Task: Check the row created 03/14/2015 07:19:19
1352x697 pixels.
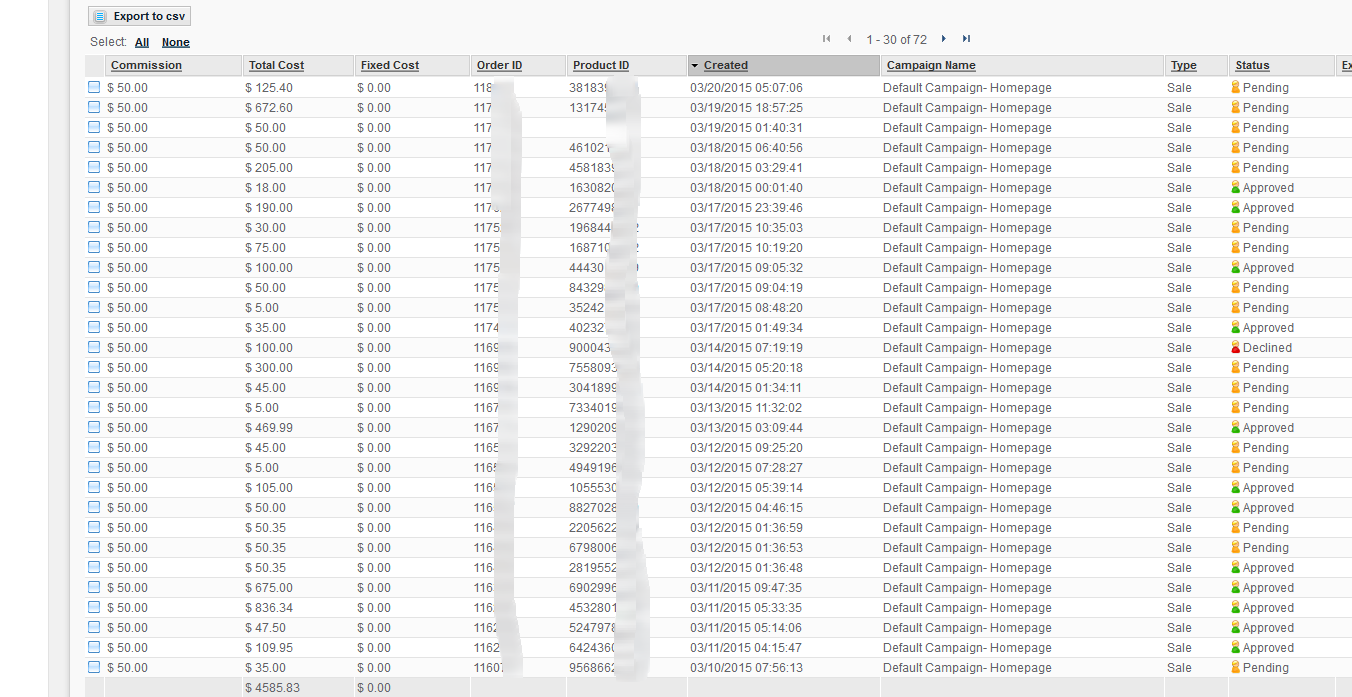Action: click(x=94, y=347)
